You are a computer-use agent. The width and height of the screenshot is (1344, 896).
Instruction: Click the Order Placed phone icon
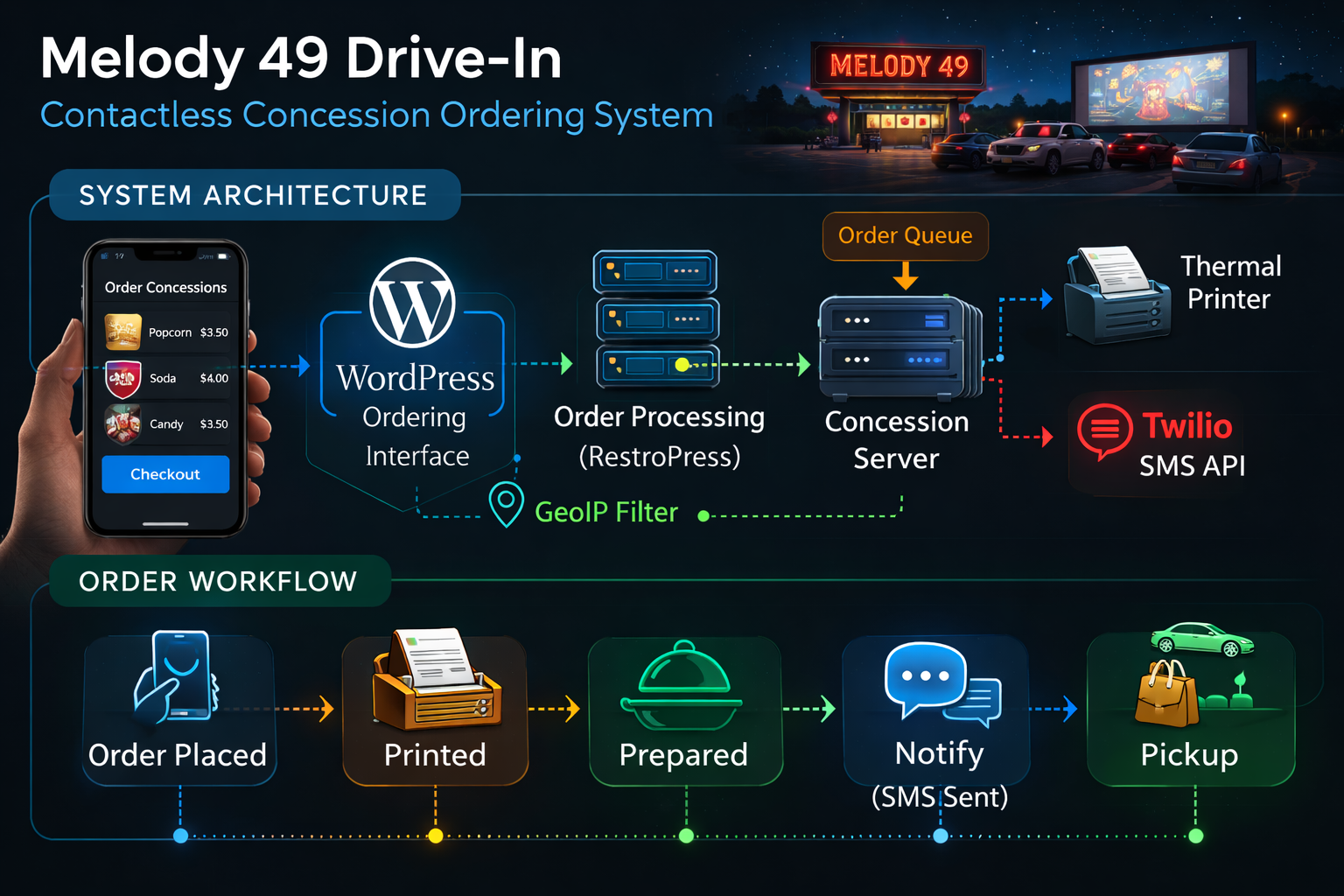coord(178,682)
